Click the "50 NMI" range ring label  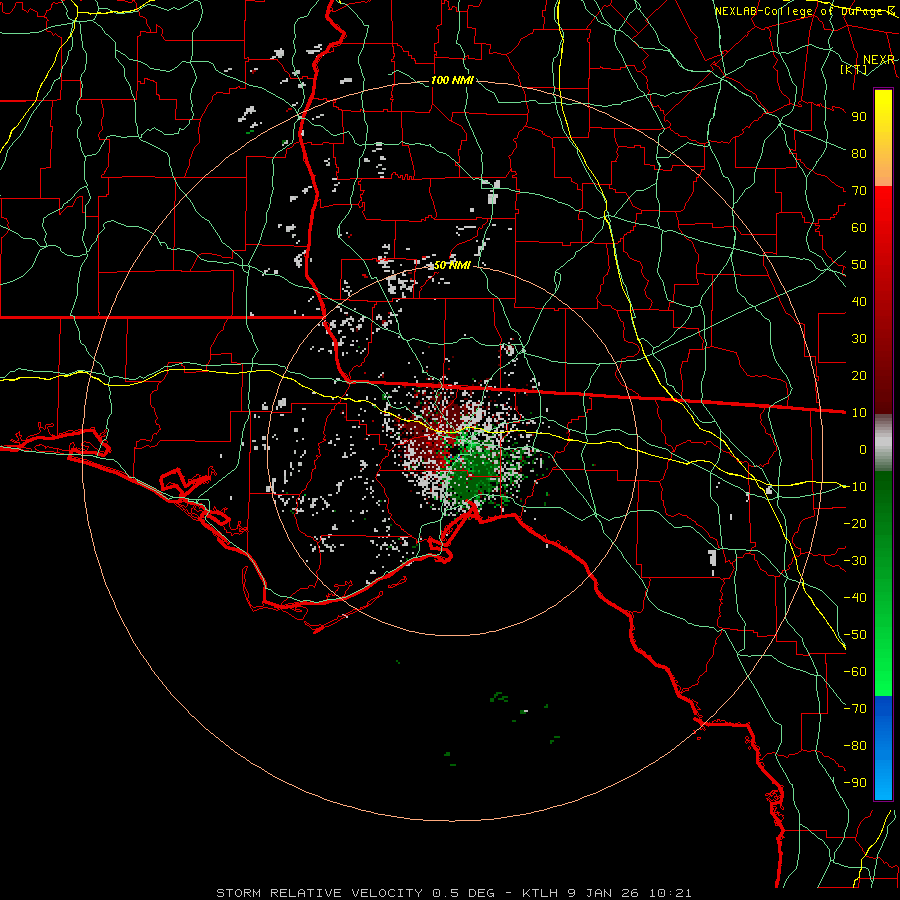coord(452,265)
